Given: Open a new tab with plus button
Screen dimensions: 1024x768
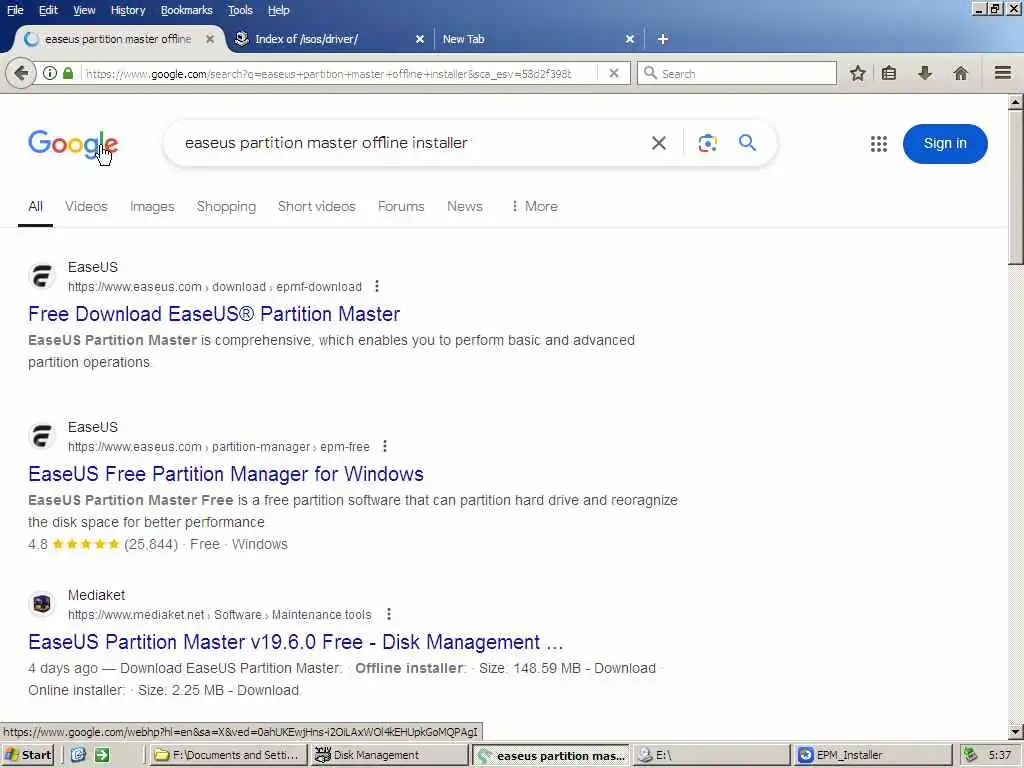Looking at the screenshot, I should coord(663,39).
